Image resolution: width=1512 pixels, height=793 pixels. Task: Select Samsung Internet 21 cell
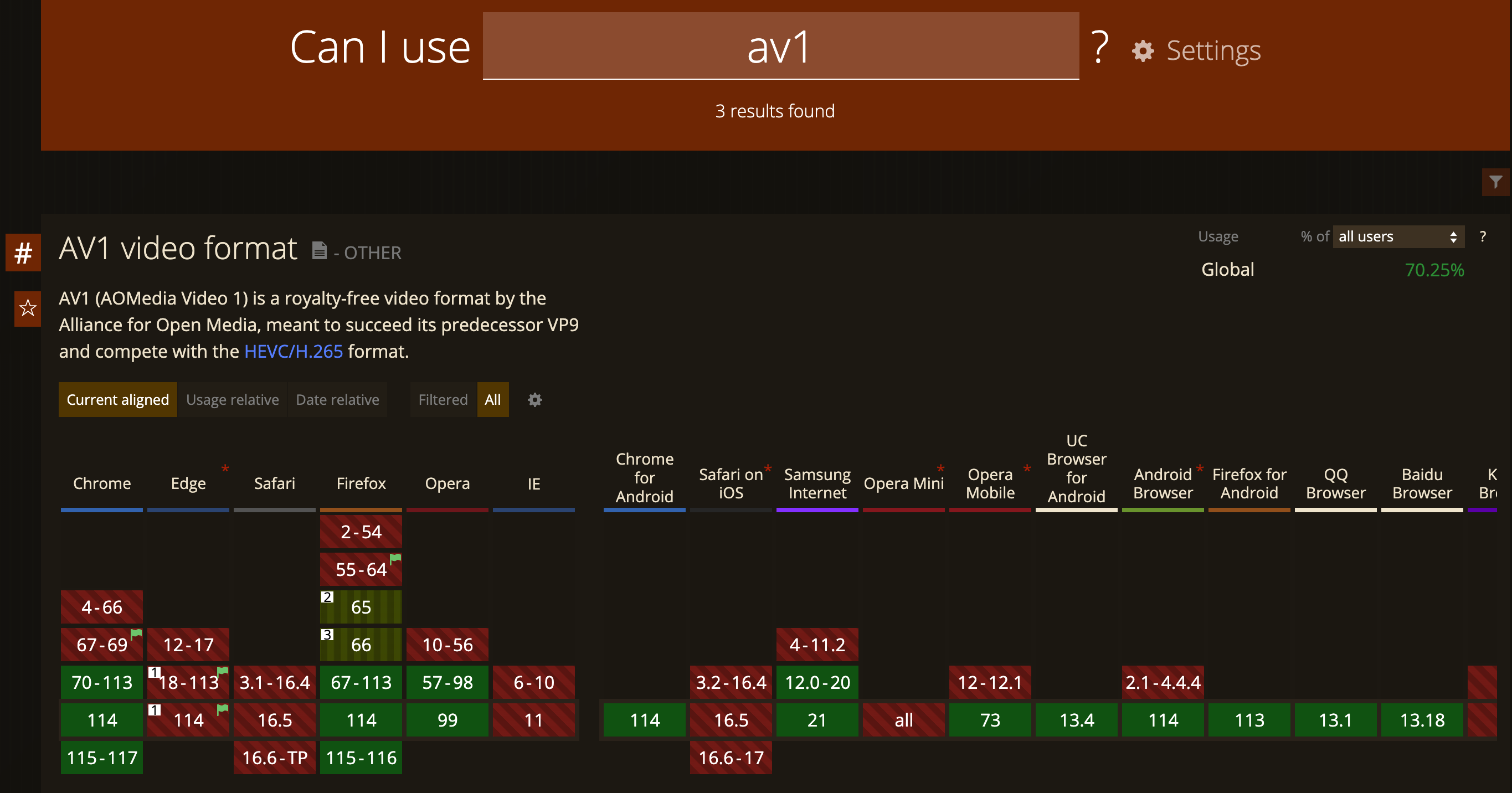click(817, 720)
